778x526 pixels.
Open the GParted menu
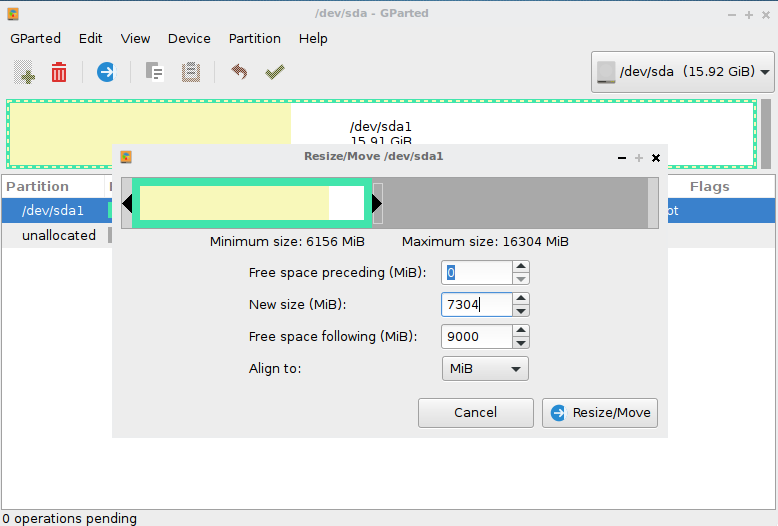[36, 39]
